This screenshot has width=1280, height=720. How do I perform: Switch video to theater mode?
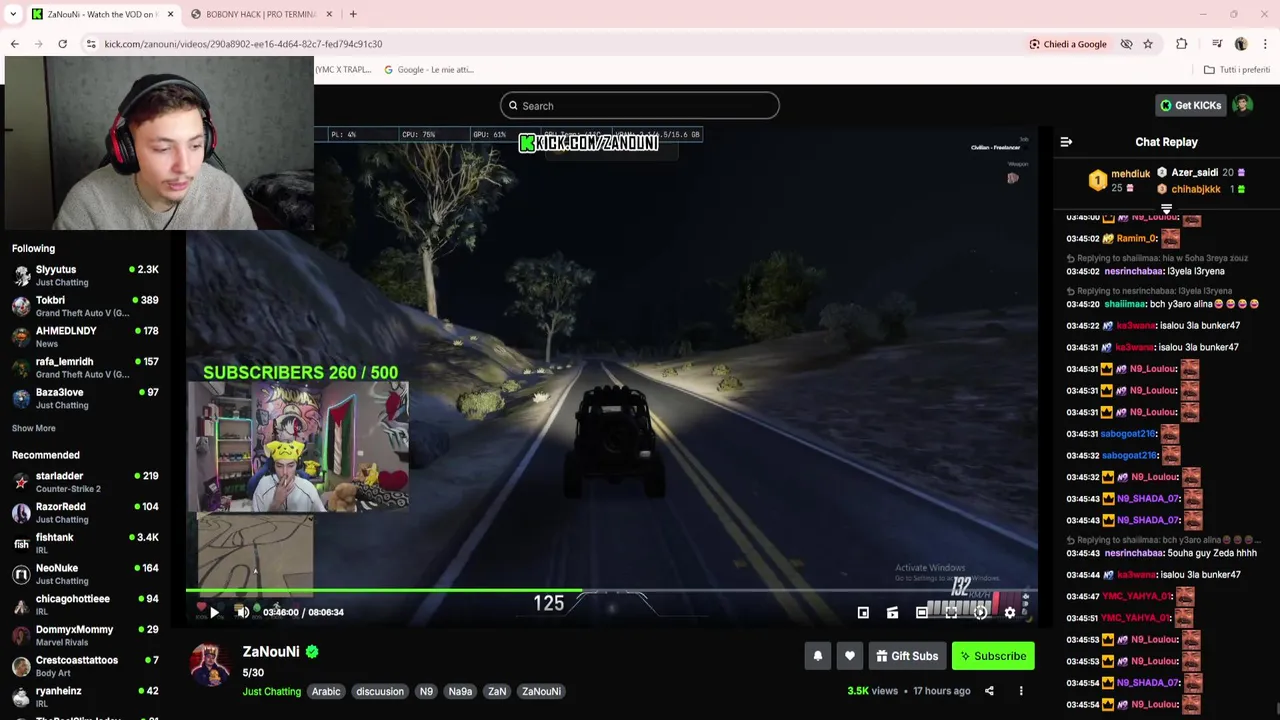pos(921,613)
